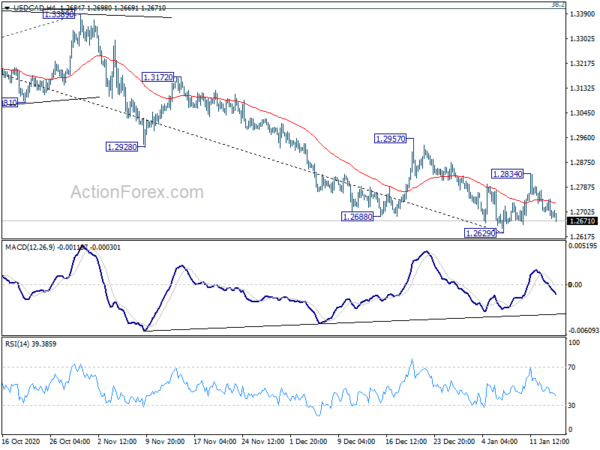
Task: Click the MACD 0.00 zero-line label
Action: pyautogui.click(x=576, y=285)
